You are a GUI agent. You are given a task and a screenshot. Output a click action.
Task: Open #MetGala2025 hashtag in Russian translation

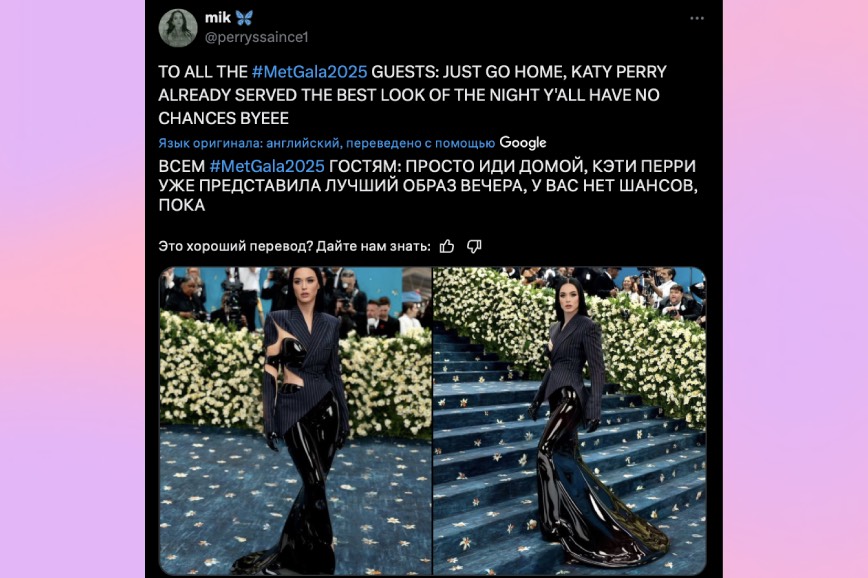(x=267, y=166)
